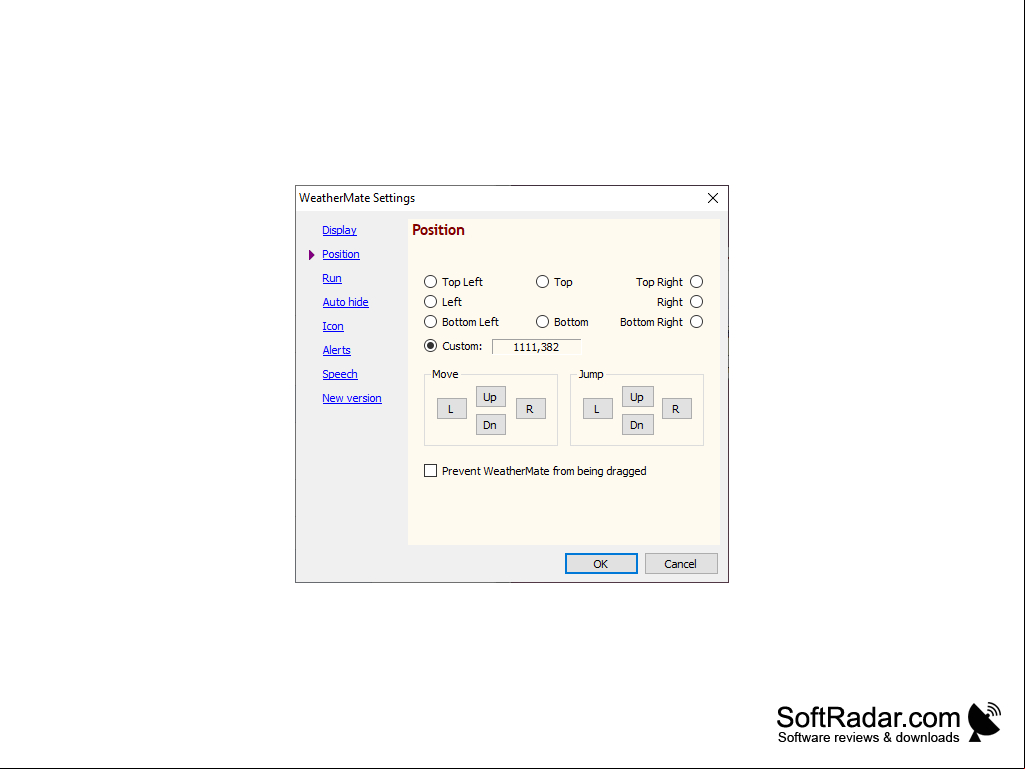Discard changes with the Cancel button
This screenshot has width=1025, height=769.
tap(681, 564)
